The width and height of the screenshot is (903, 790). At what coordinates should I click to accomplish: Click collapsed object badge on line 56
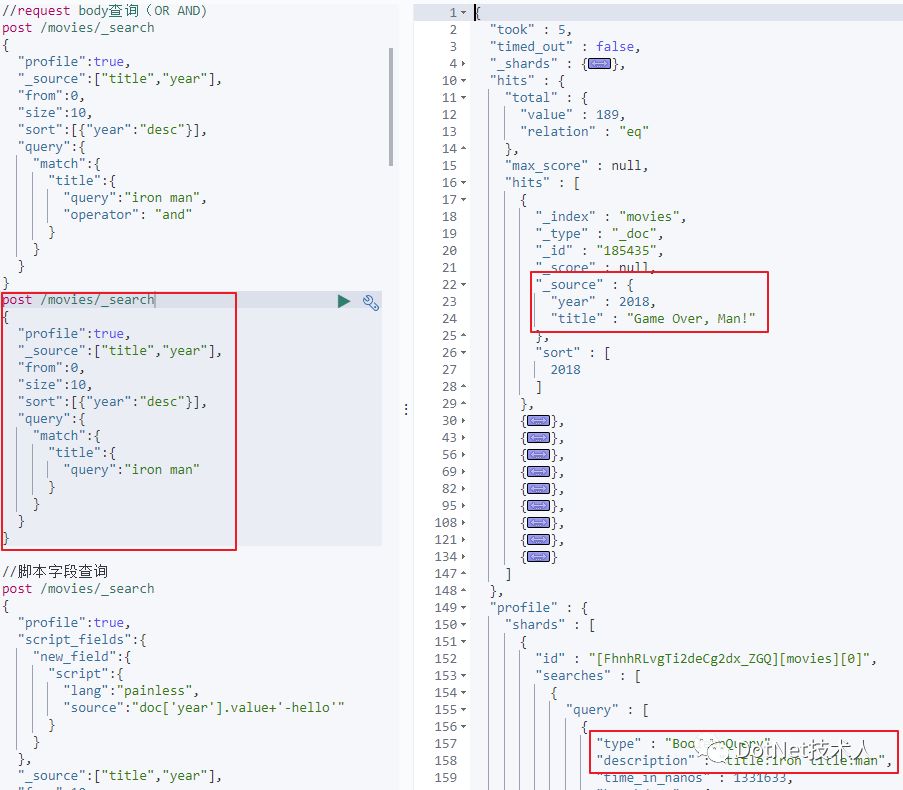(x=538, y=455)
